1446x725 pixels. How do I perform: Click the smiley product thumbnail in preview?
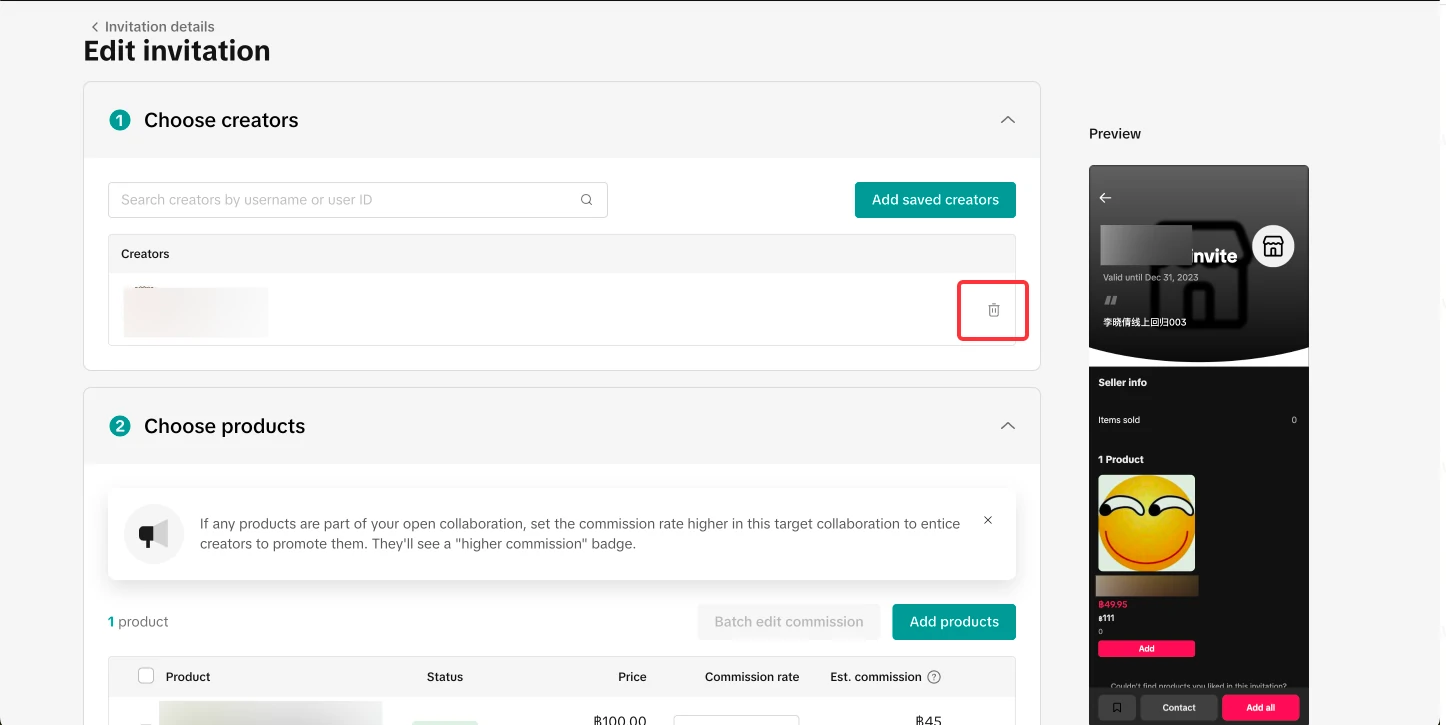click(x=1146, y=523)
